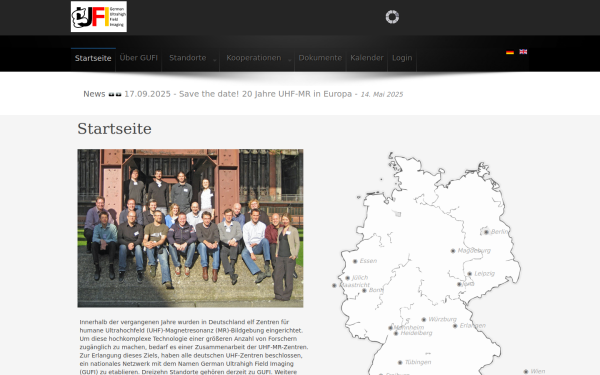Expand the Kooperationen dropdown arrow
Viewport: 600px width, 375px height.
click(x=290, y=60)
